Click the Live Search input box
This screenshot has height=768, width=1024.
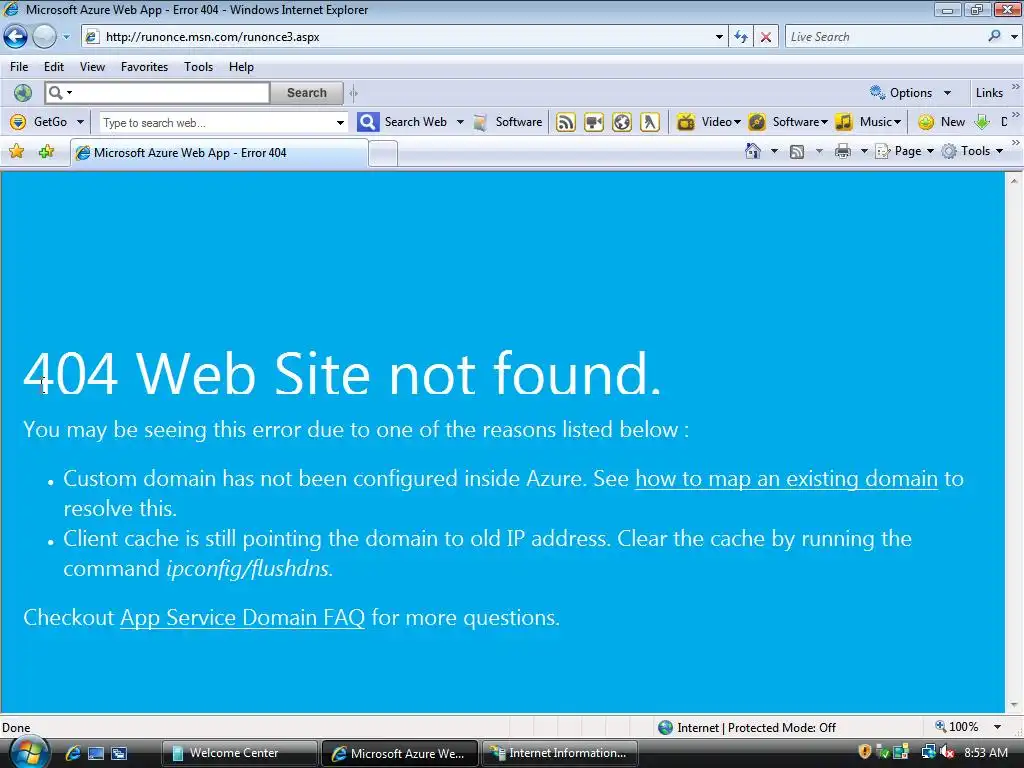pos(884,37)
